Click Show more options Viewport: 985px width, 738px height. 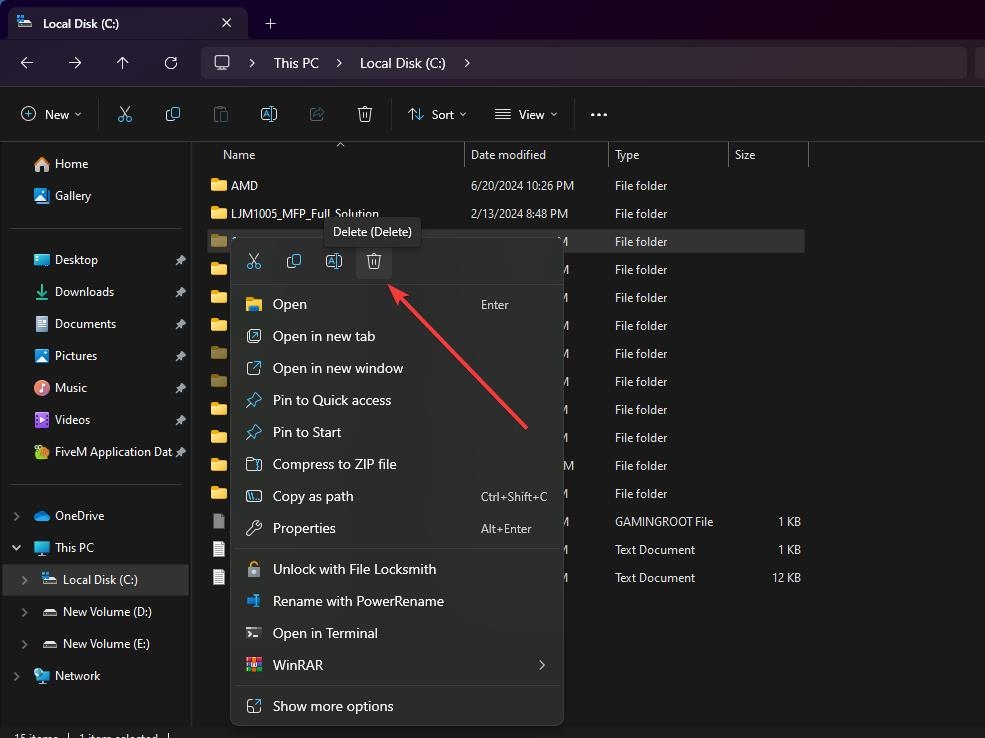point(397,707)
